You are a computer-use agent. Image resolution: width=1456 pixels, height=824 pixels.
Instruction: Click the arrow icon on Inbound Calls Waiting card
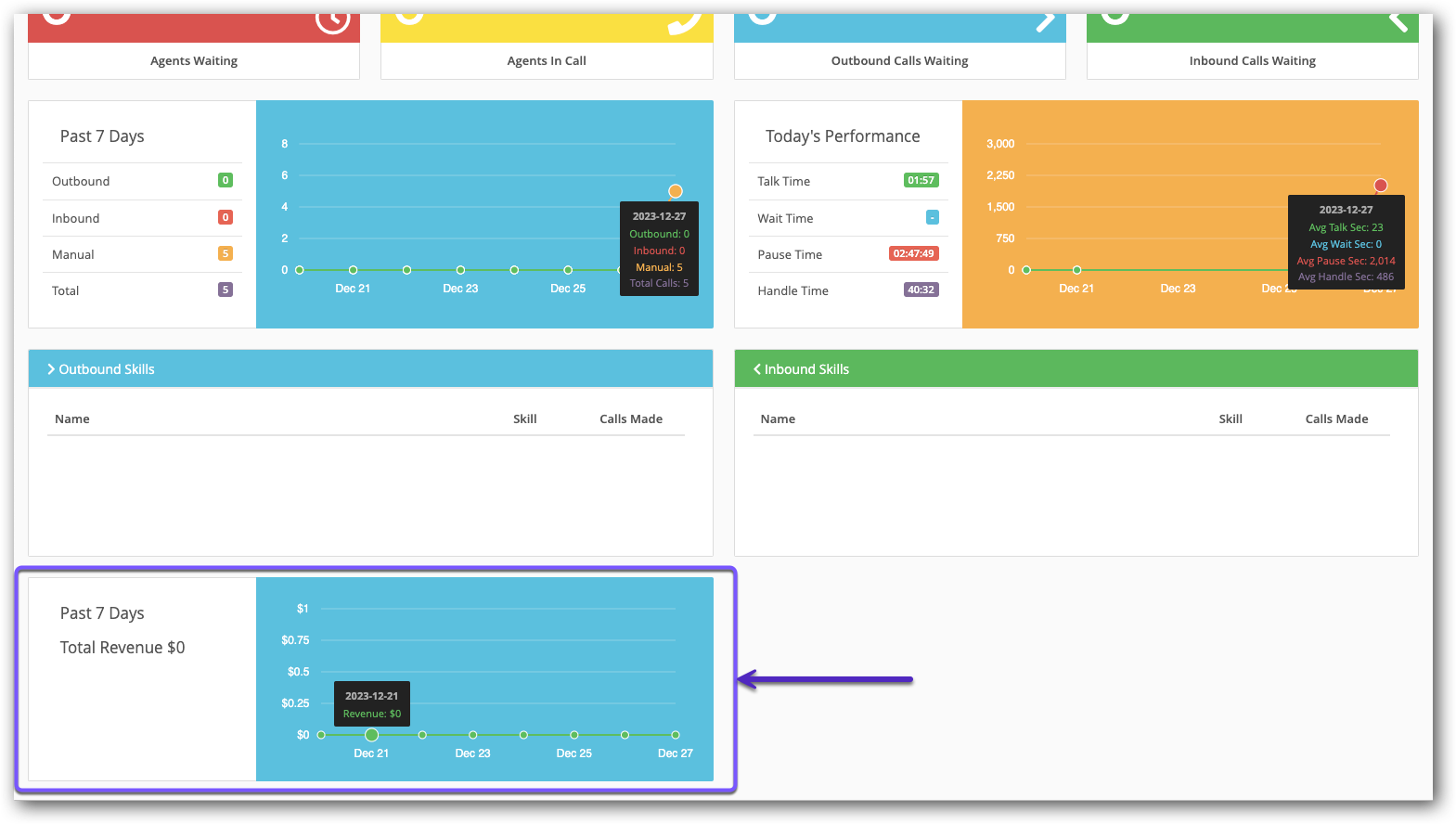coord(1398,20)
